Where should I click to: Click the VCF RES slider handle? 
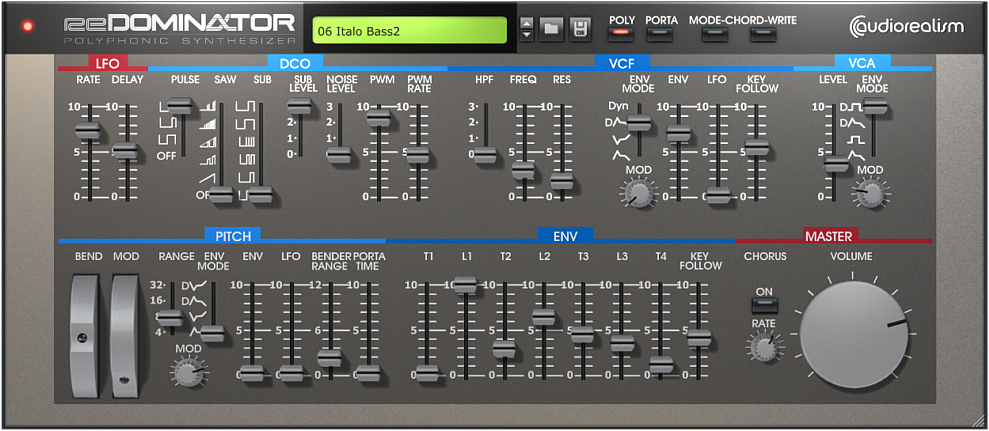(x=561, y=181)
